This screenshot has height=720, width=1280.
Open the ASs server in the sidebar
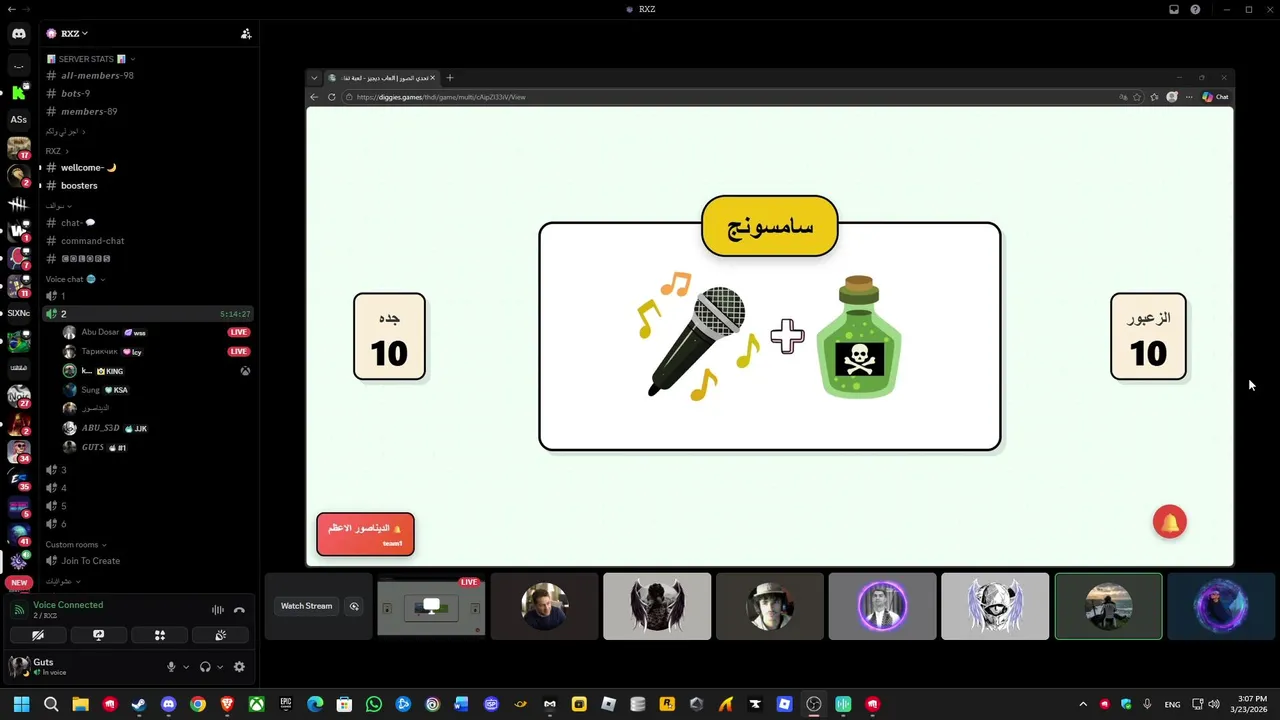pyautogui.click(x=19, y=119)
